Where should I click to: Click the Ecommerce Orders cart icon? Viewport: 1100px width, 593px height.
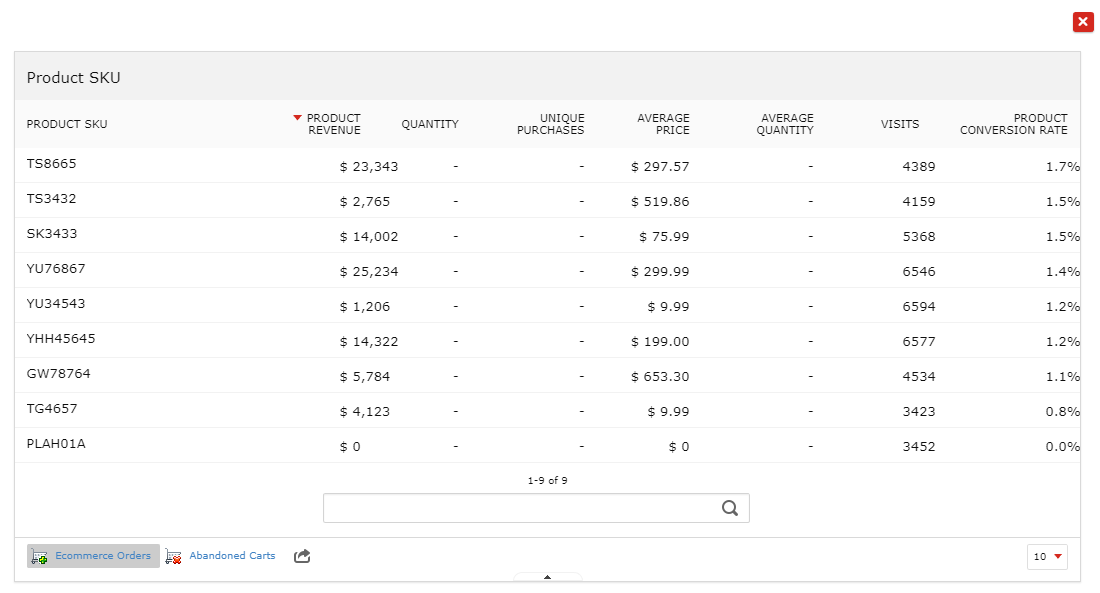point(39,557)
